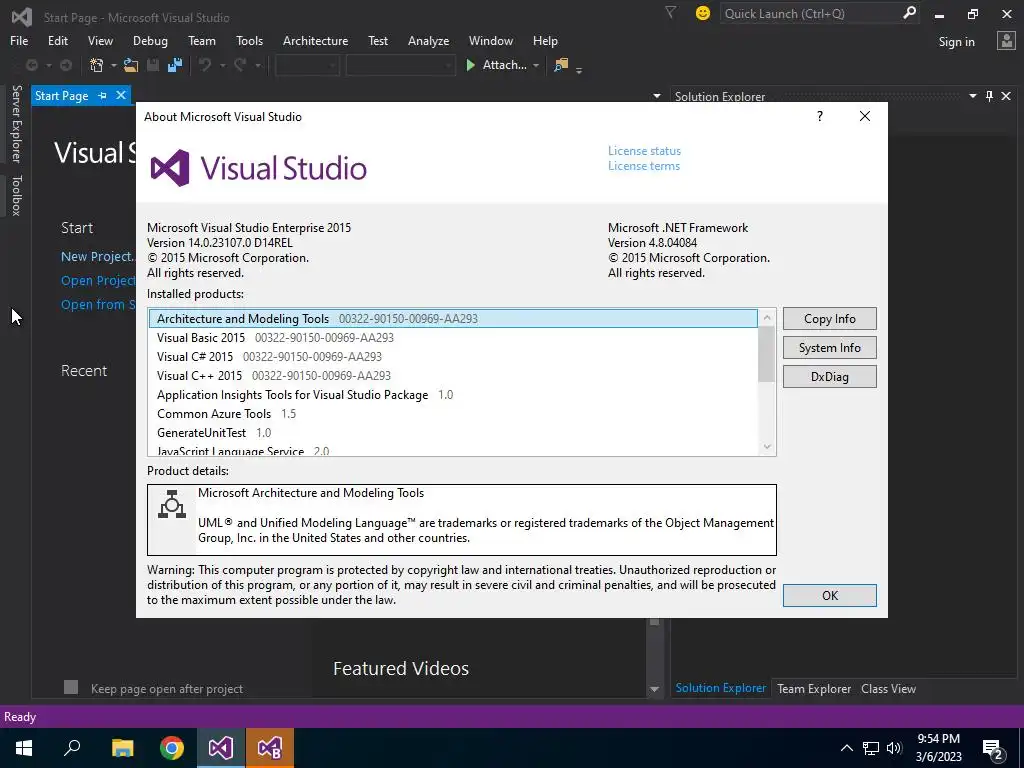The image size is (1024, 768).
Task: Select Visual C++ 2015 in installed products
Action: [x=453, y=376]
